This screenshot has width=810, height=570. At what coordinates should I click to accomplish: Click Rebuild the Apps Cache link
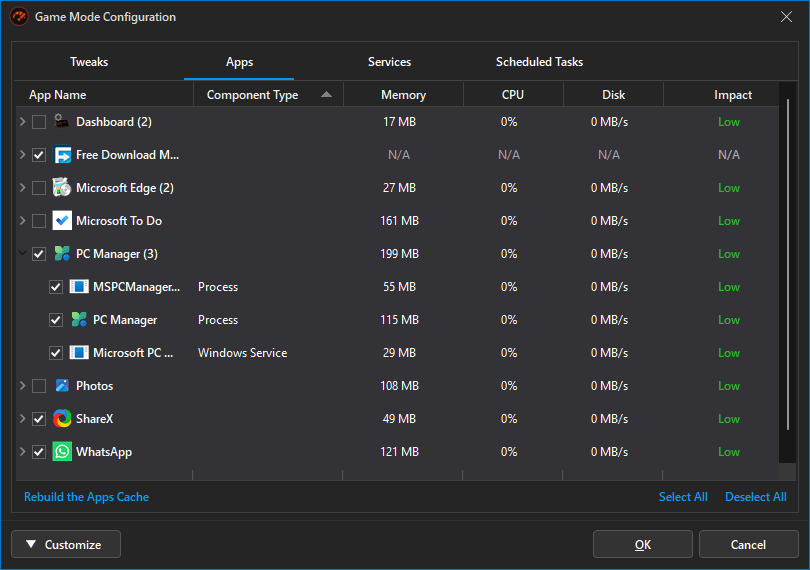click(x=86, y=497)
